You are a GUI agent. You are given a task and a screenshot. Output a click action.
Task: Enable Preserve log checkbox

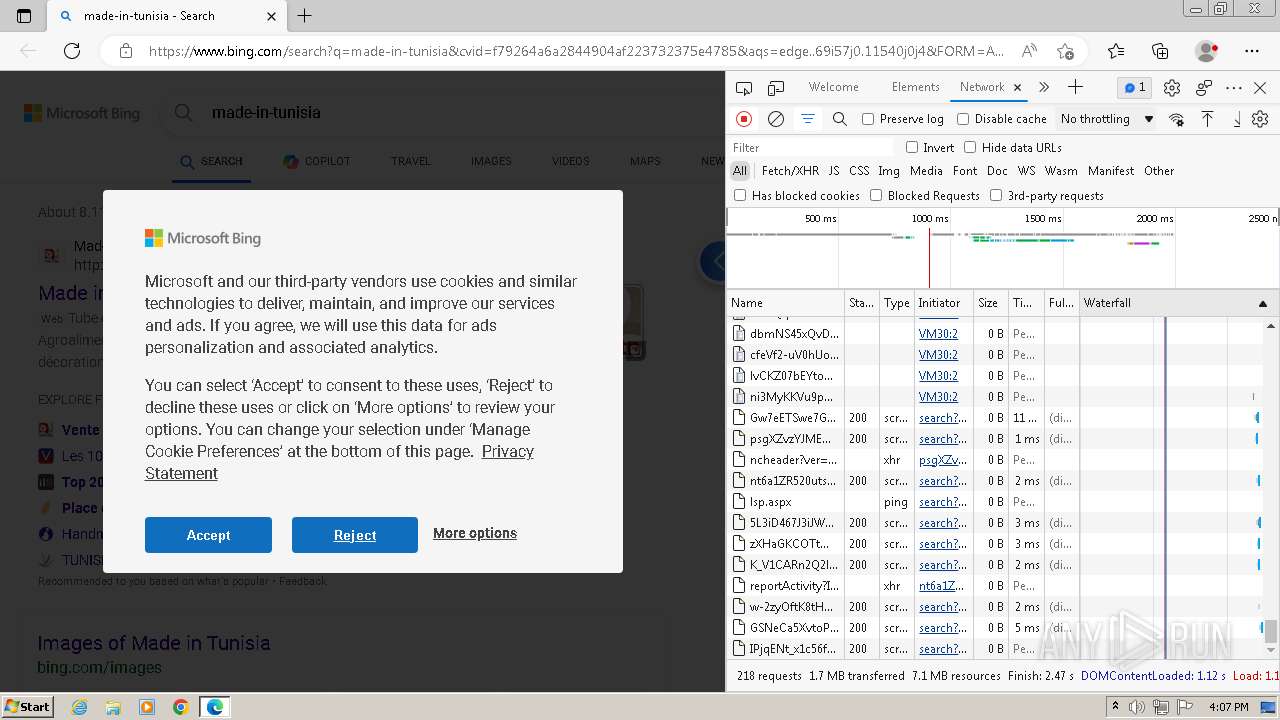(868, 119)
